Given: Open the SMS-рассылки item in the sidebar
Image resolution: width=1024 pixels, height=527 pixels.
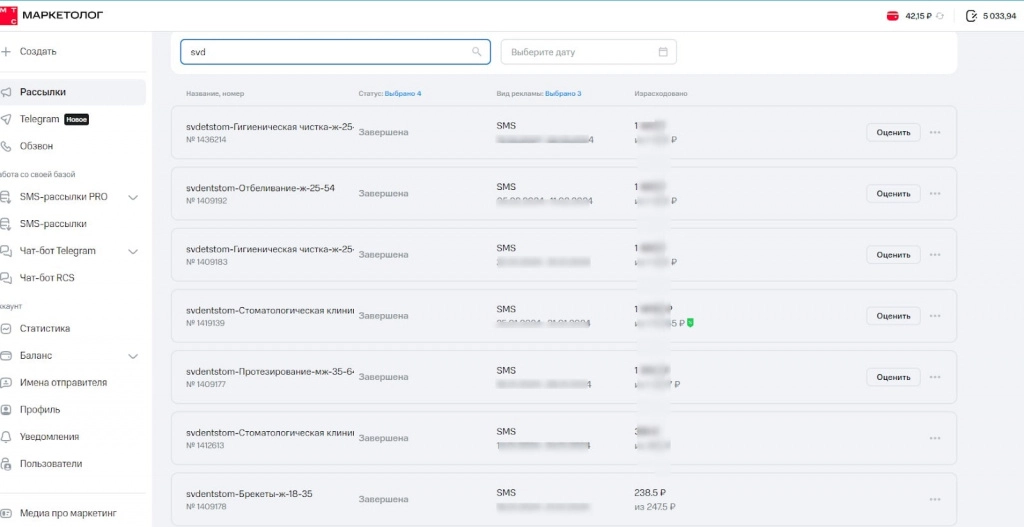Looking at the screenshot, I should click(53, 224).
